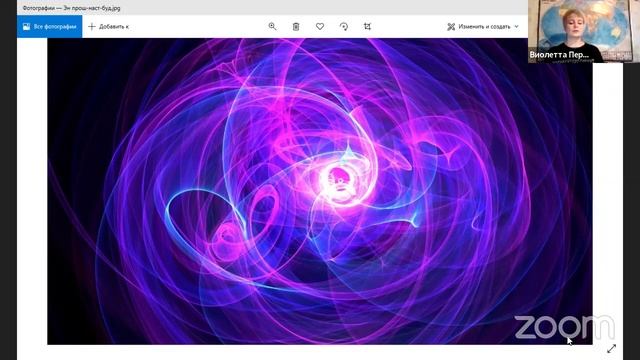Click the photo file name in the title bar
Image resolution: width=640 pixels, height=360 pixels.
point(71,8)
